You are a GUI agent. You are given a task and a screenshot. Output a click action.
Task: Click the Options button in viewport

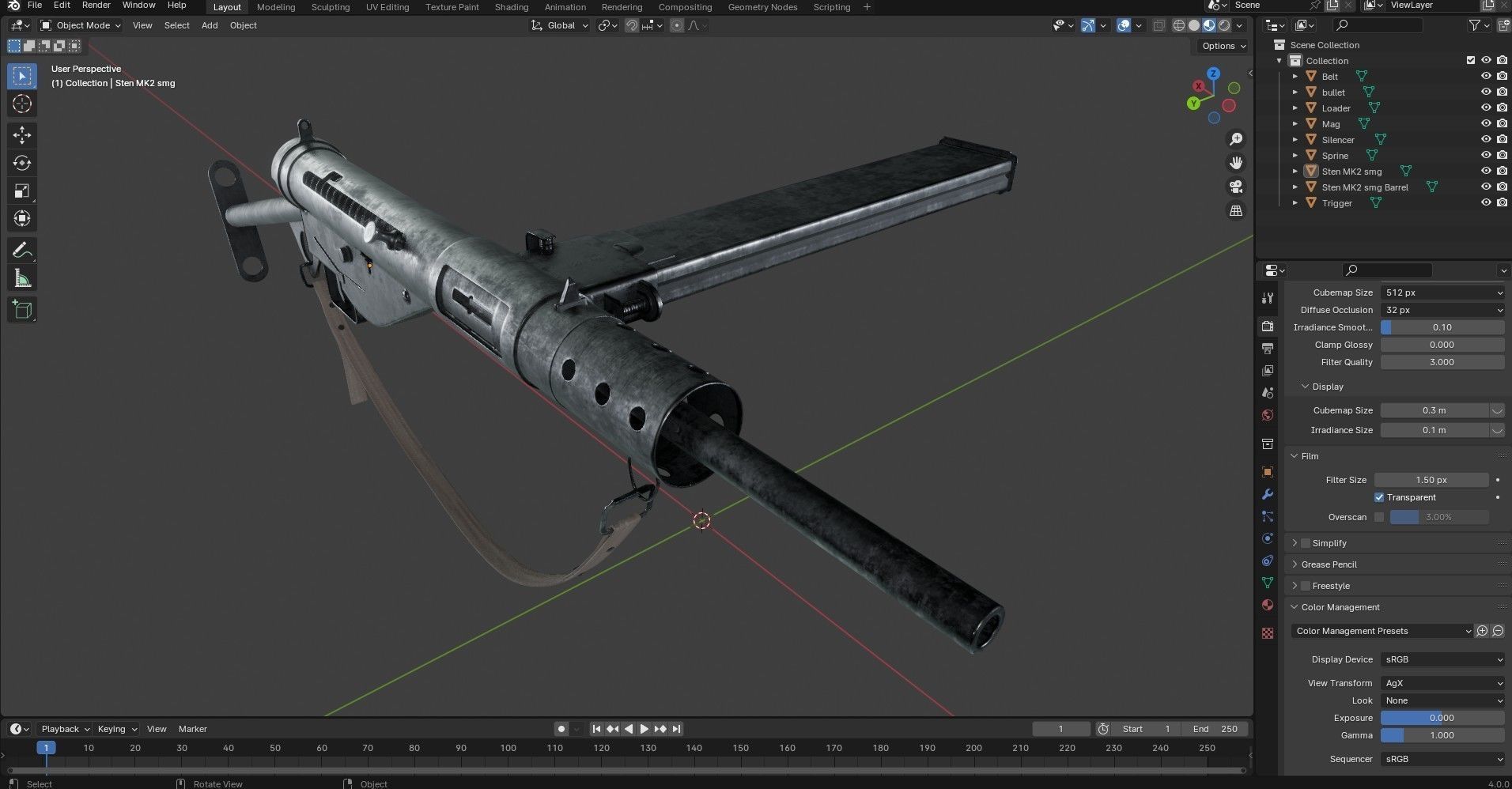click(1223, 46)
